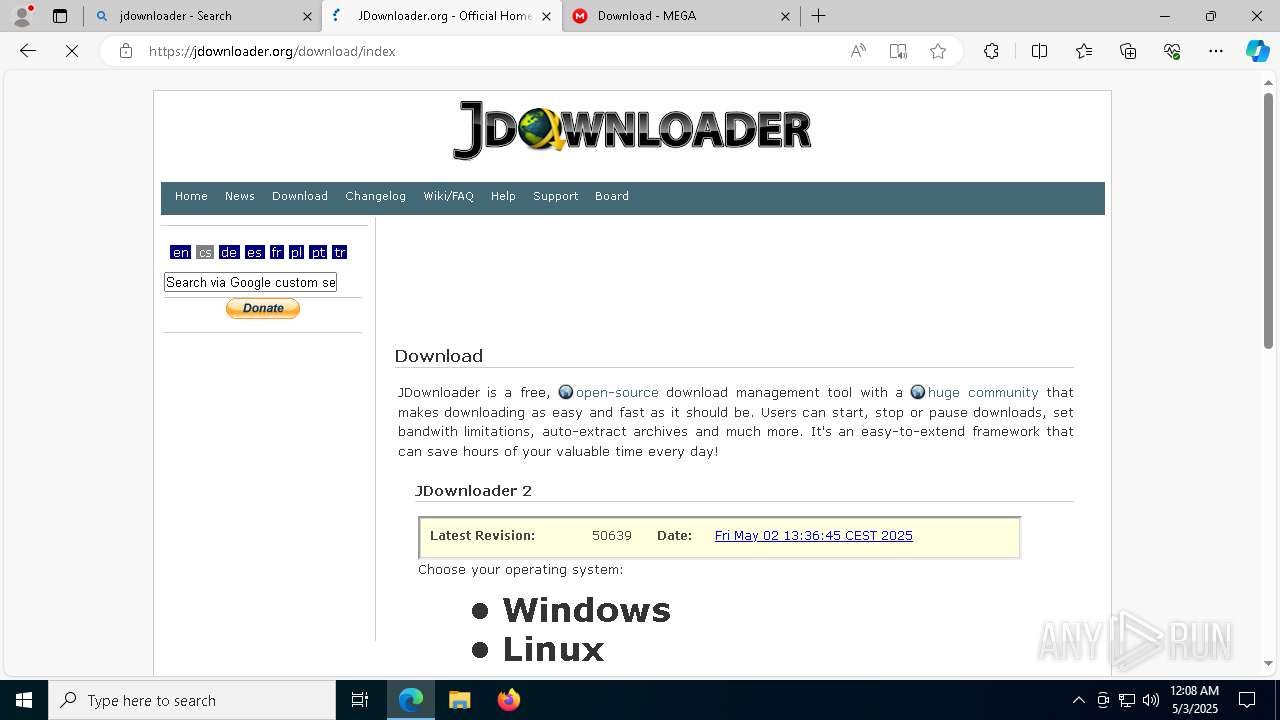
Task: Open the Windows Start menu
Action: coord(24,700)
